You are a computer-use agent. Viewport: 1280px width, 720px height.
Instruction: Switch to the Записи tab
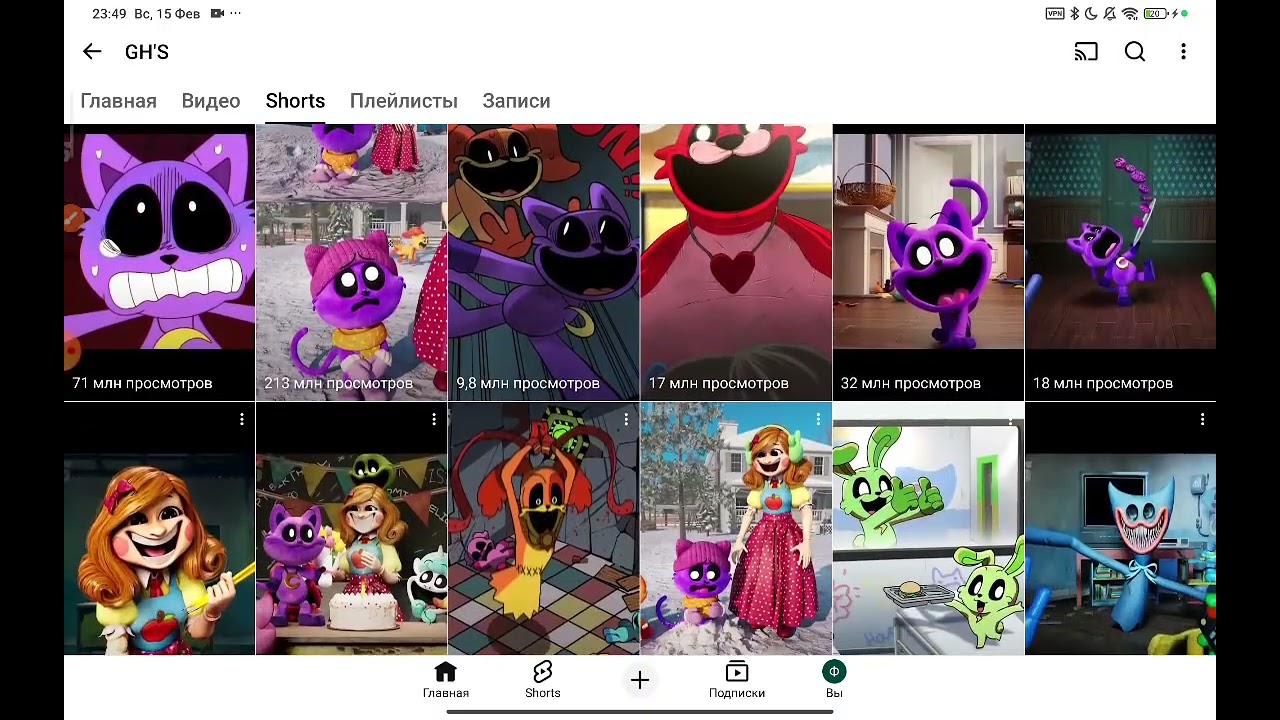pyautogui.click(x=516, y=101)
